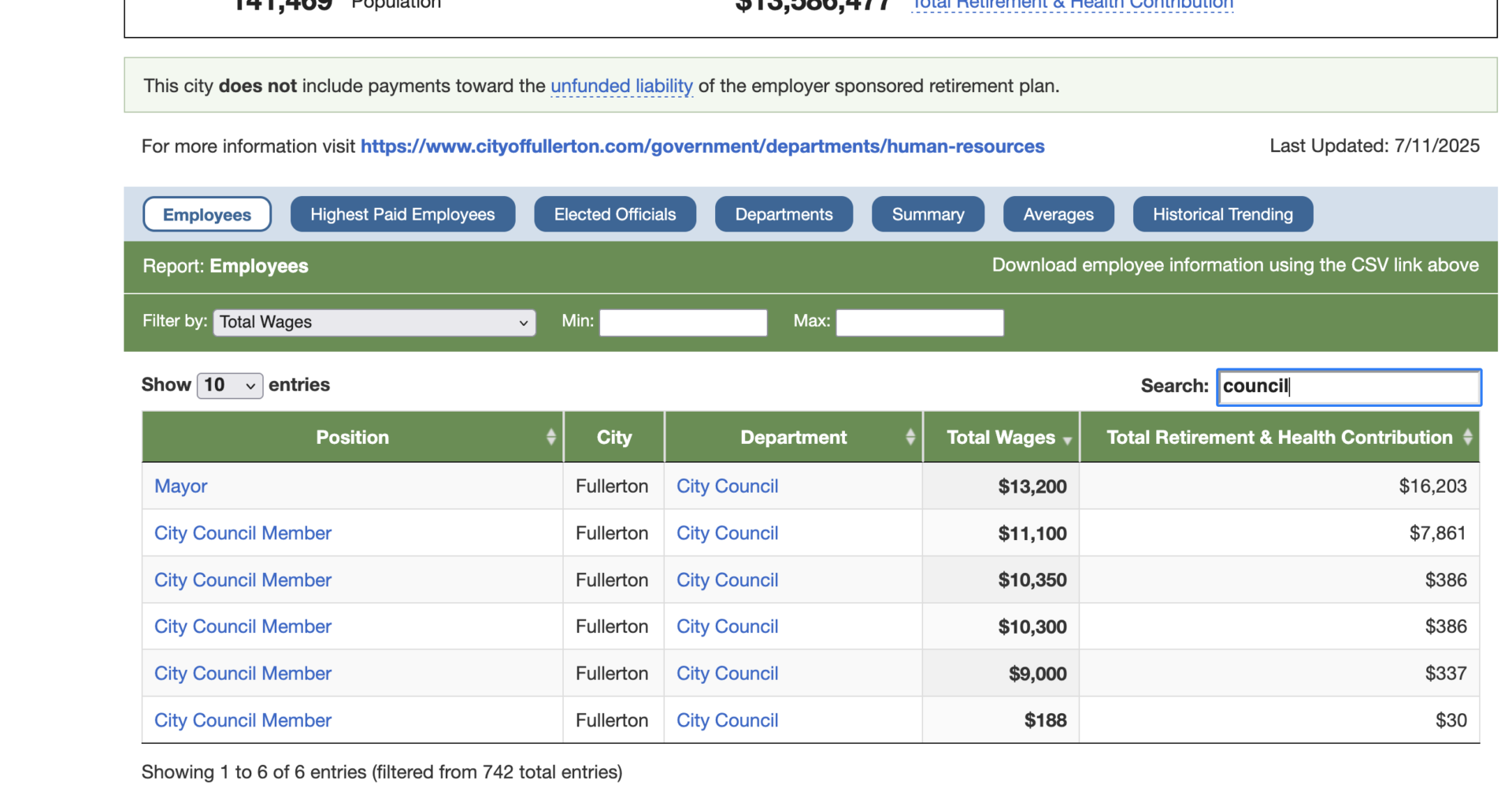Click inside the Search box
This screenshot has width=1512, height=806.
pyautogui.click(x=1348, y=386)
